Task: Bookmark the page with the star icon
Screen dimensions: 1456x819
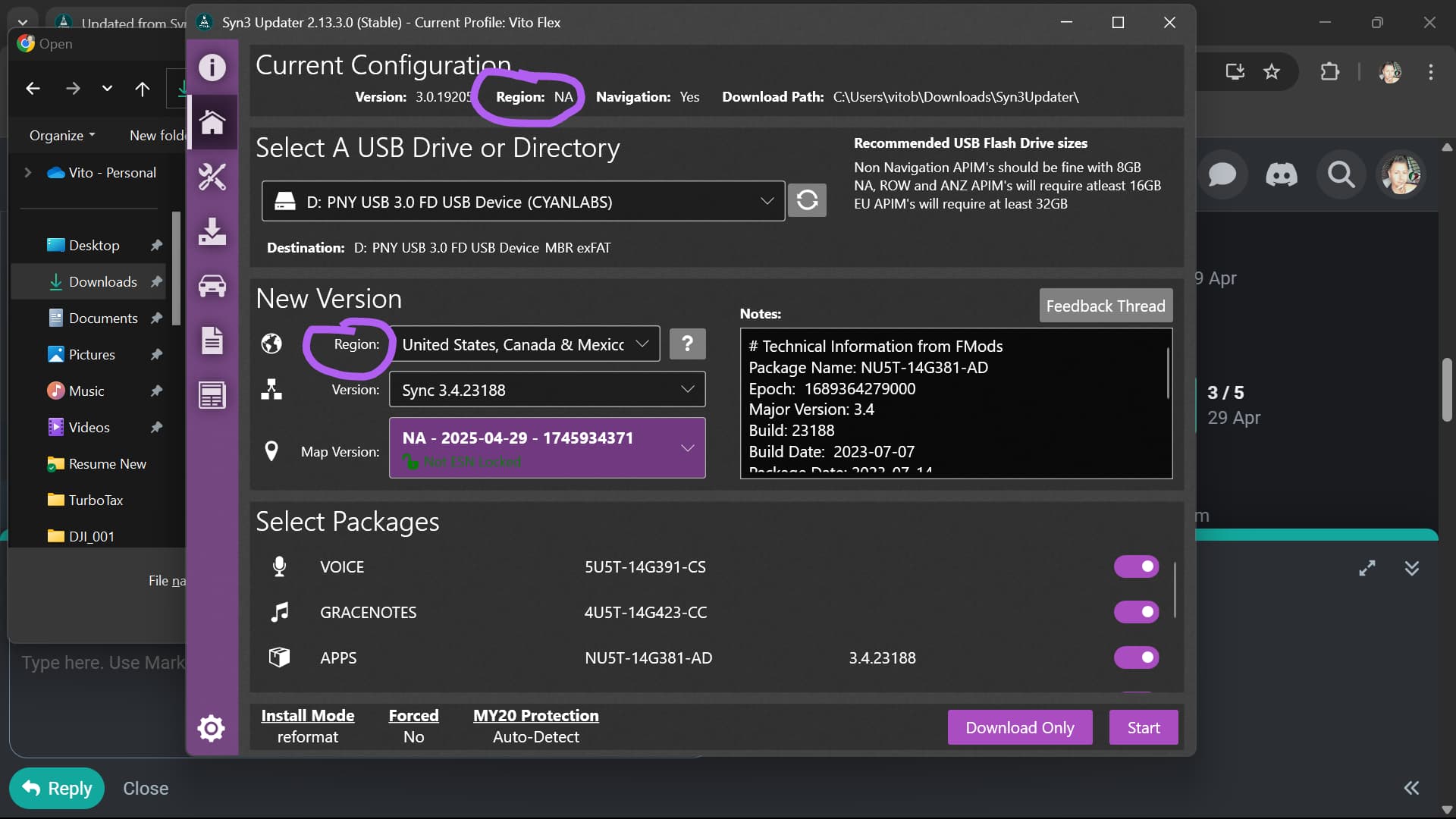Action: (1272, 72)
